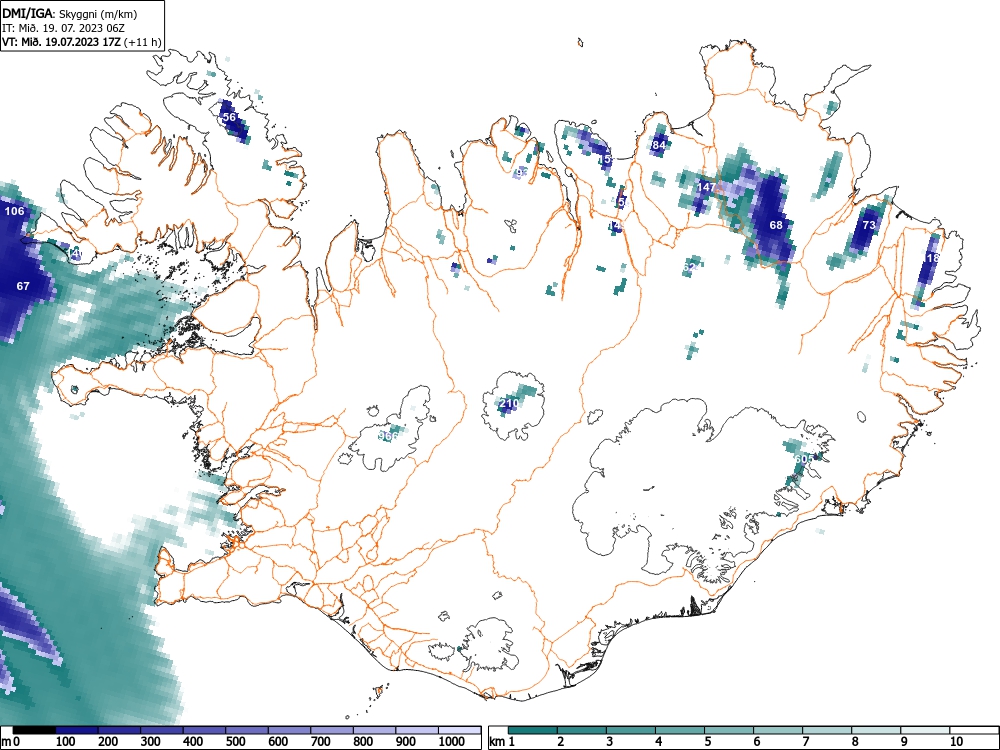The height and width of the screenshot is (750, 1000).
Task: Click the "100" metre legend label
Action: click(x=66, y=742)
